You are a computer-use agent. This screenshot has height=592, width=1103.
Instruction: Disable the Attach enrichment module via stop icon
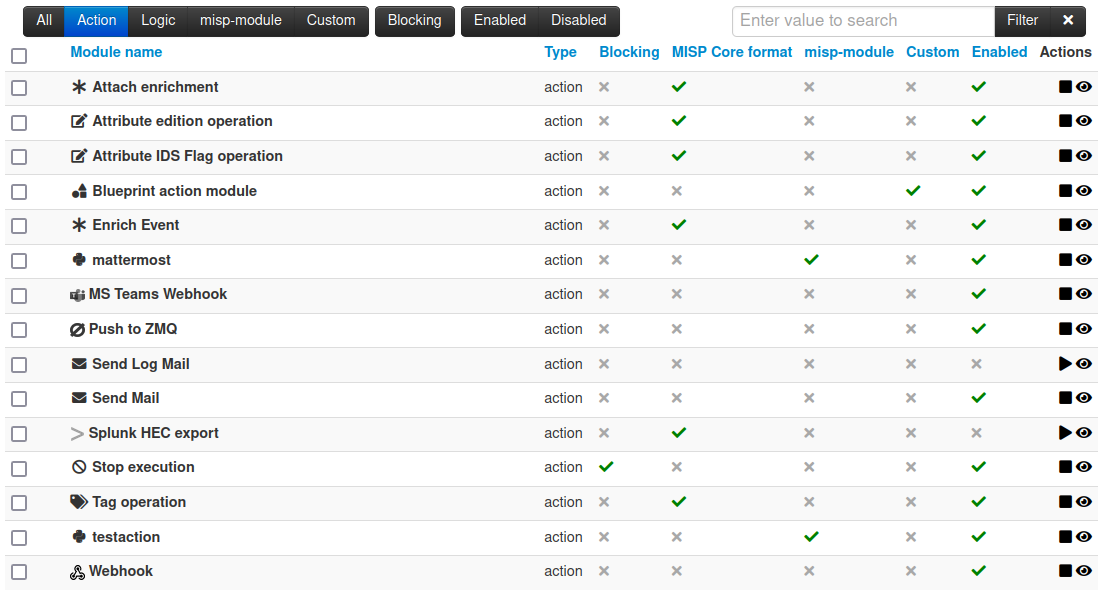(x=1065, y=87)
